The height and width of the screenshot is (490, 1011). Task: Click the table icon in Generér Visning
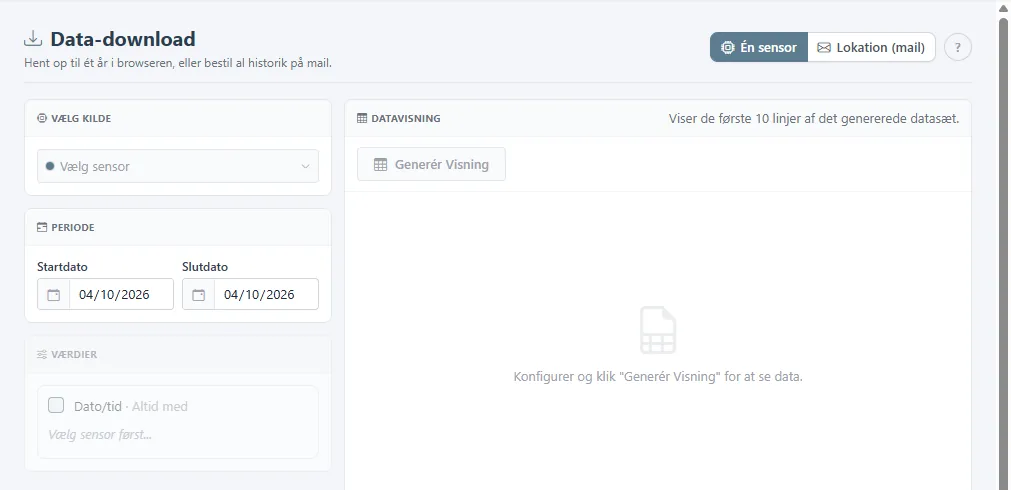[x=380, y=164]
